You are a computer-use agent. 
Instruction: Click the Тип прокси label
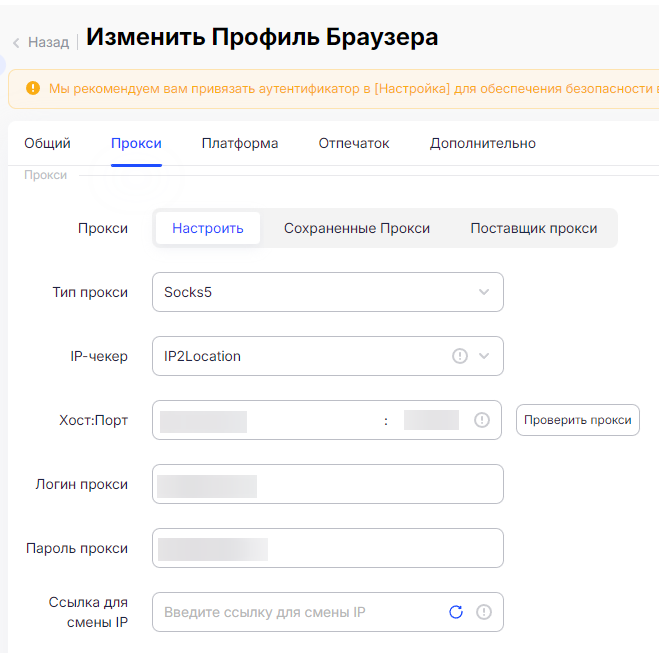tap(90, 292)
